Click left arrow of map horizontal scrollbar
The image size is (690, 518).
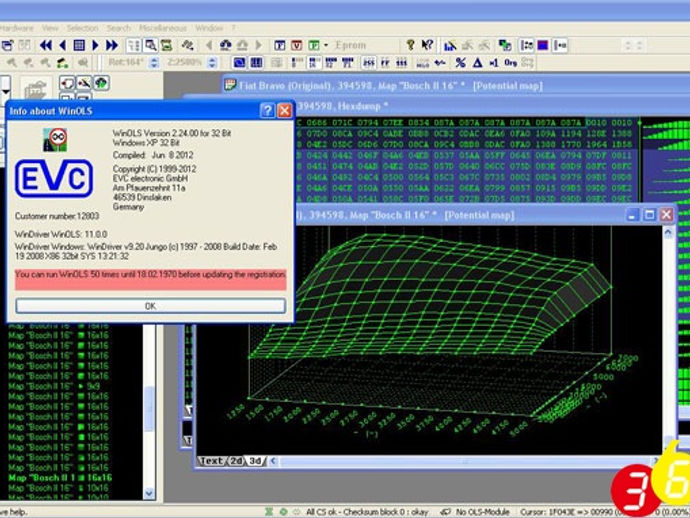tap(273, 461)
